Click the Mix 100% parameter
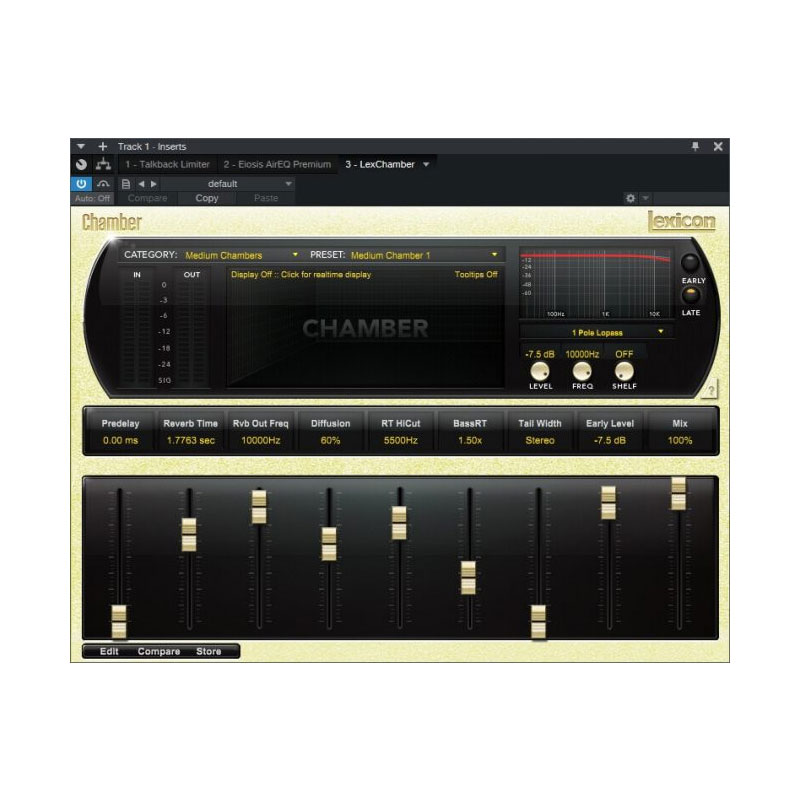Viewport: 800px width, 800px height. pos(680,432)
